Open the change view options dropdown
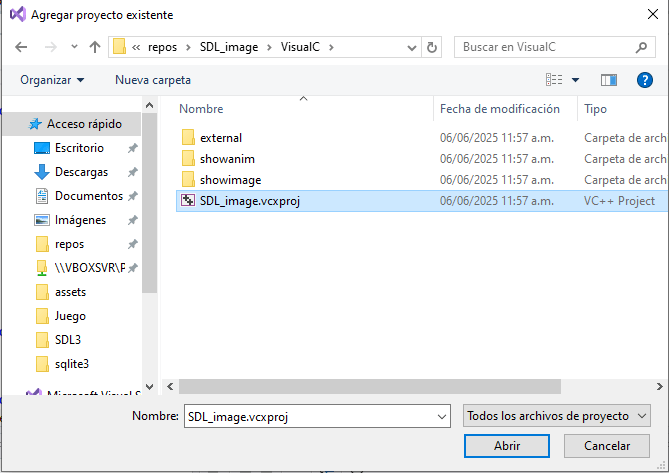 [x=576, y=79]
